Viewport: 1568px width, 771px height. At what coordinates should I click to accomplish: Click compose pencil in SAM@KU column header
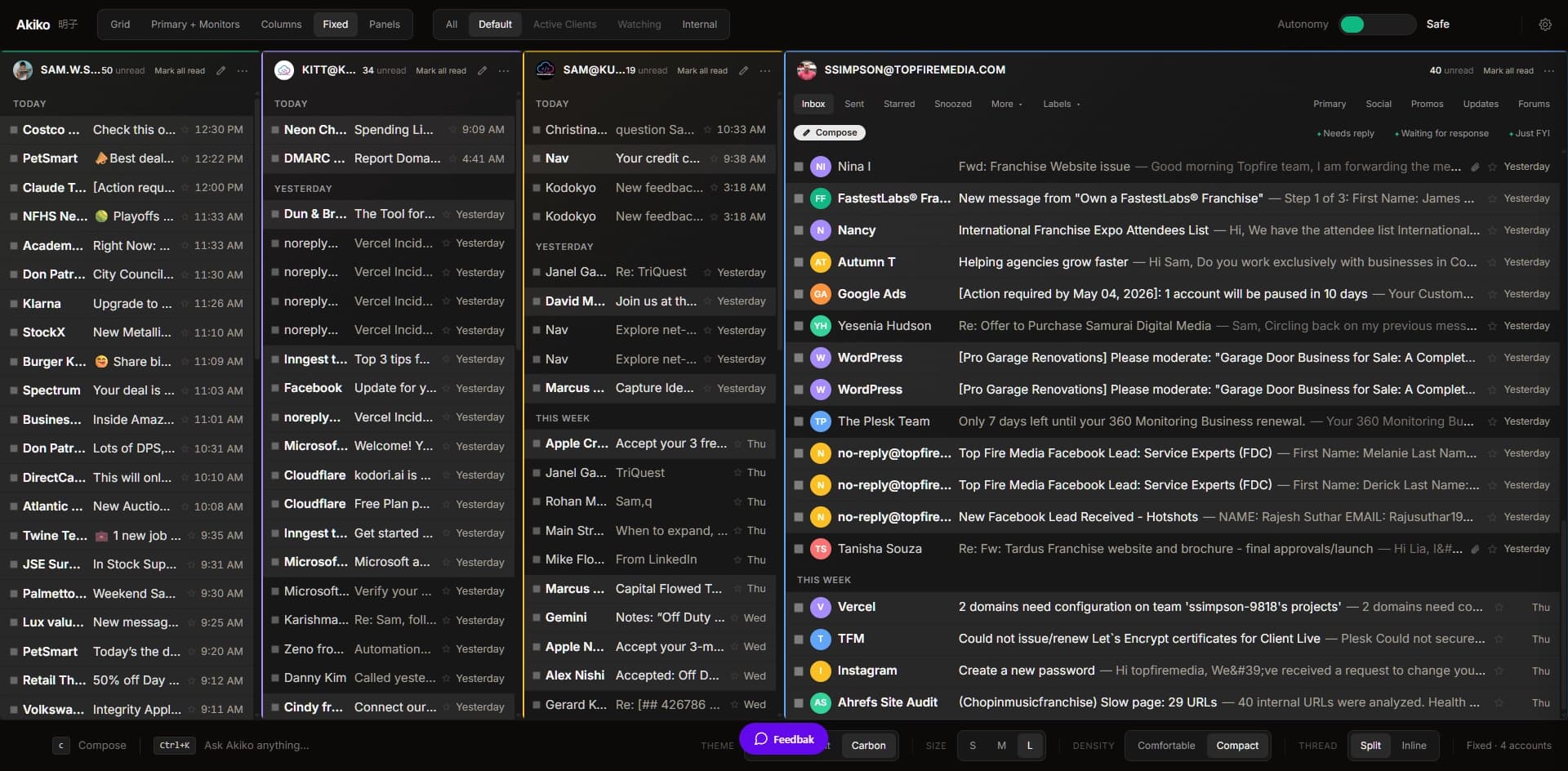coord(743,71)
